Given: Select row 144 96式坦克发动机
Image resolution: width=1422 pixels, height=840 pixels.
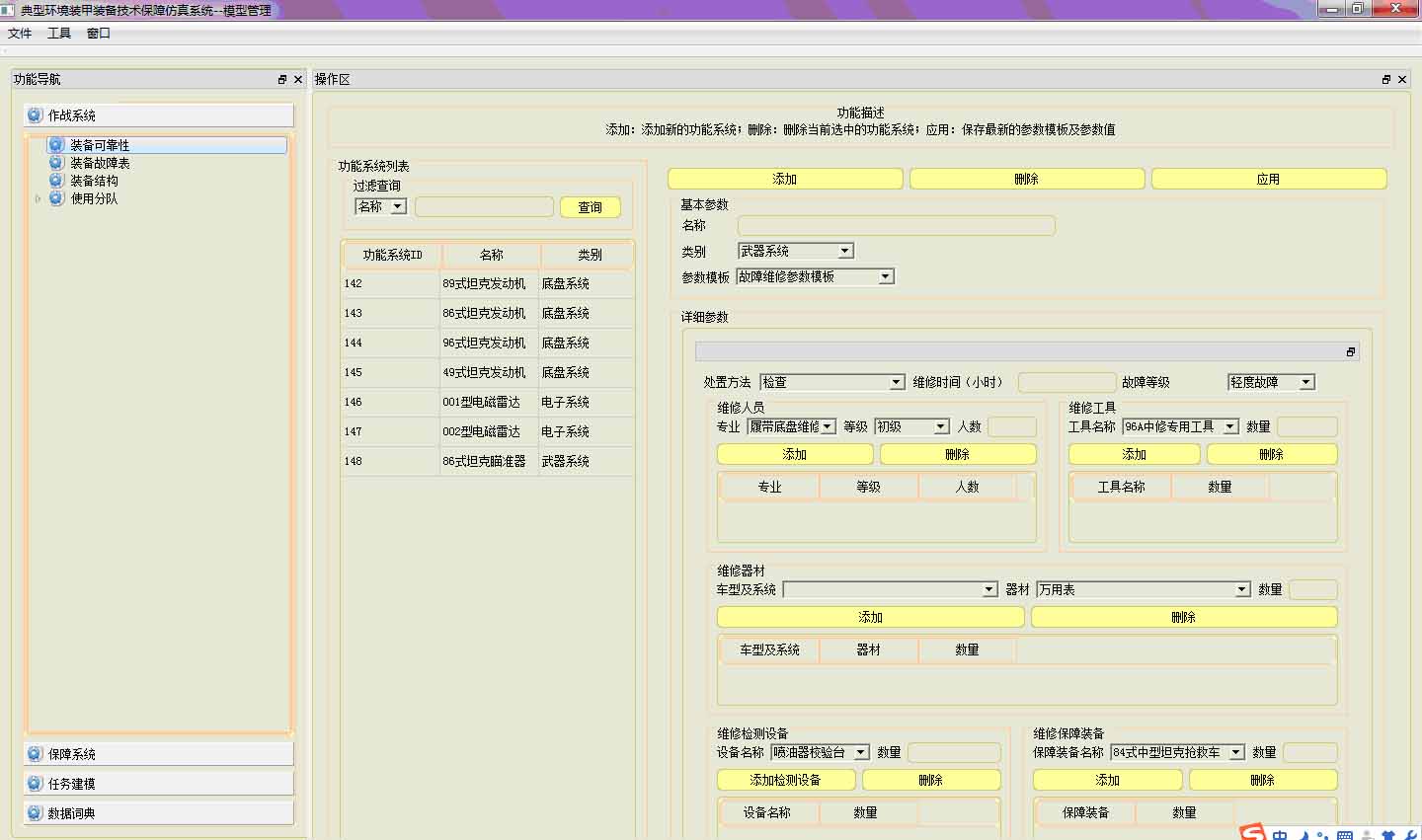Looking at the screenshot, I should [488, 343].
